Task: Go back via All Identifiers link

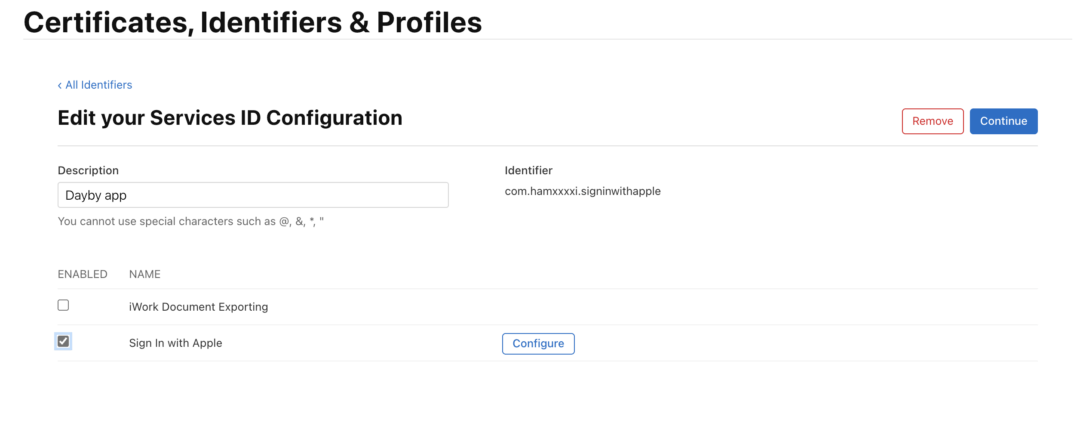Action: coord(95,85)
